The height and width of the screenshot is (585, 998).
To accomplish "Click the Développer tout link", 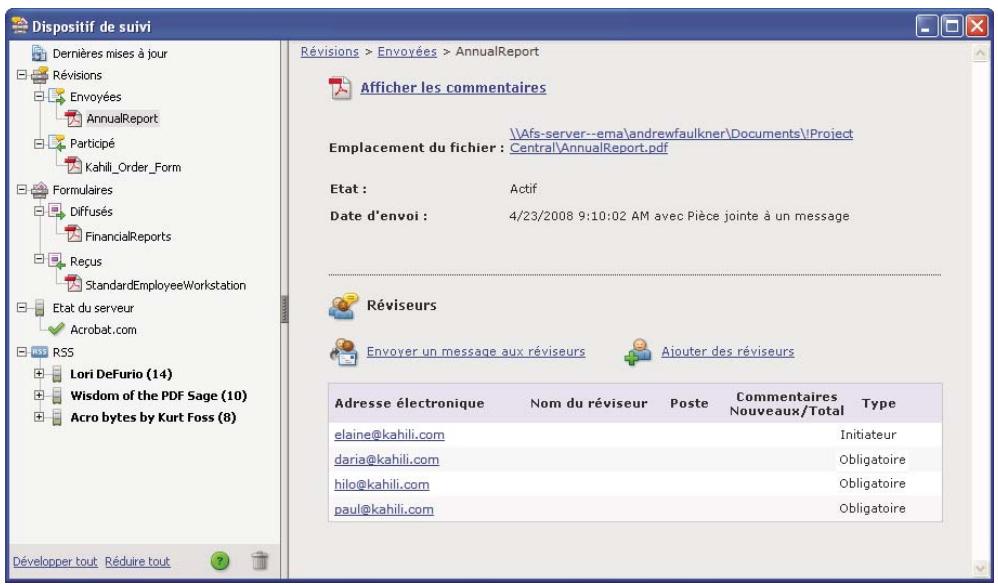I will pyautogui.click(x=54, y=562).
